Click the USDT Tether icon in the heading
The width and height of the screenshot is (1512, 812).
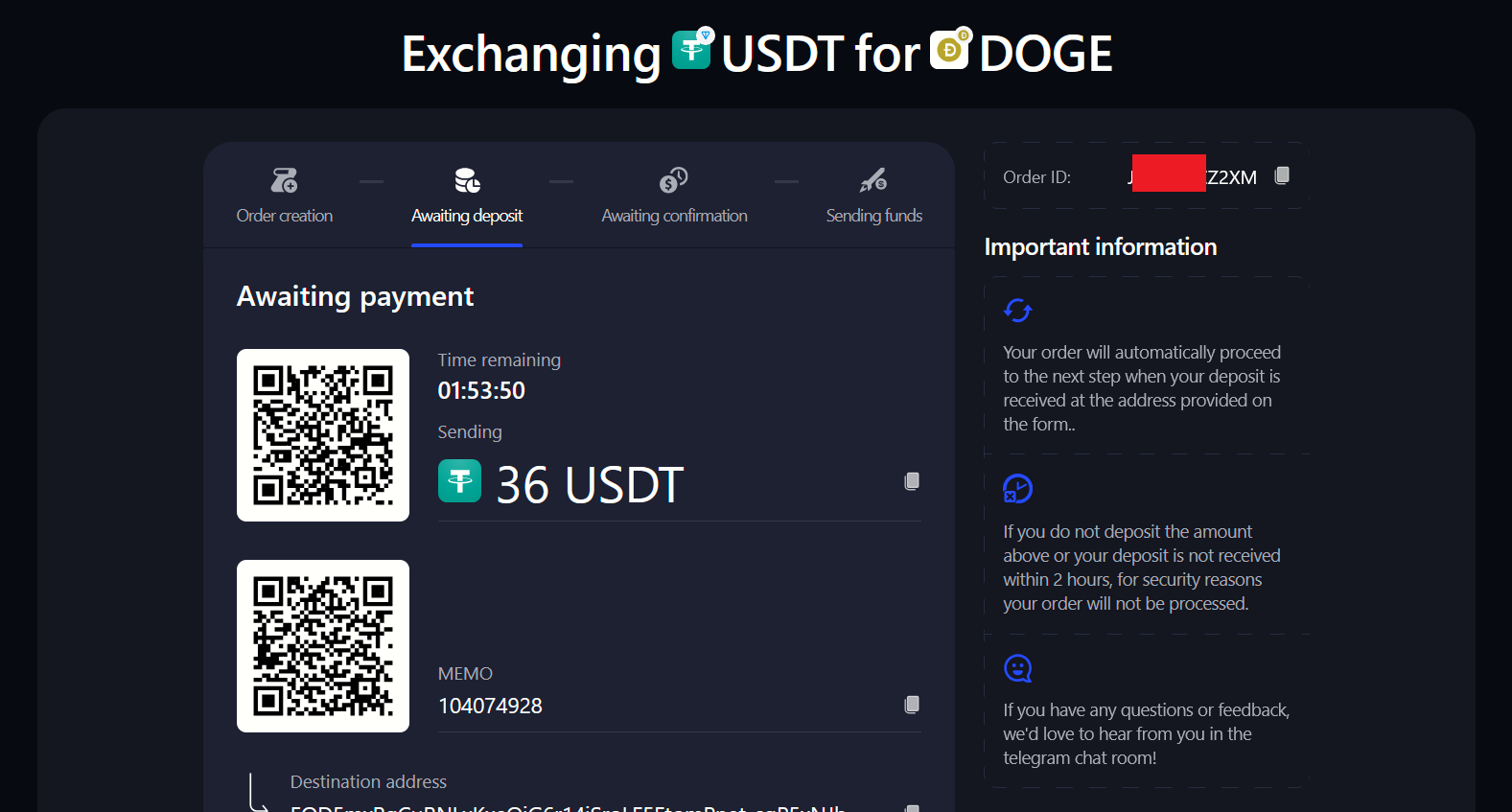click(692, 49)
